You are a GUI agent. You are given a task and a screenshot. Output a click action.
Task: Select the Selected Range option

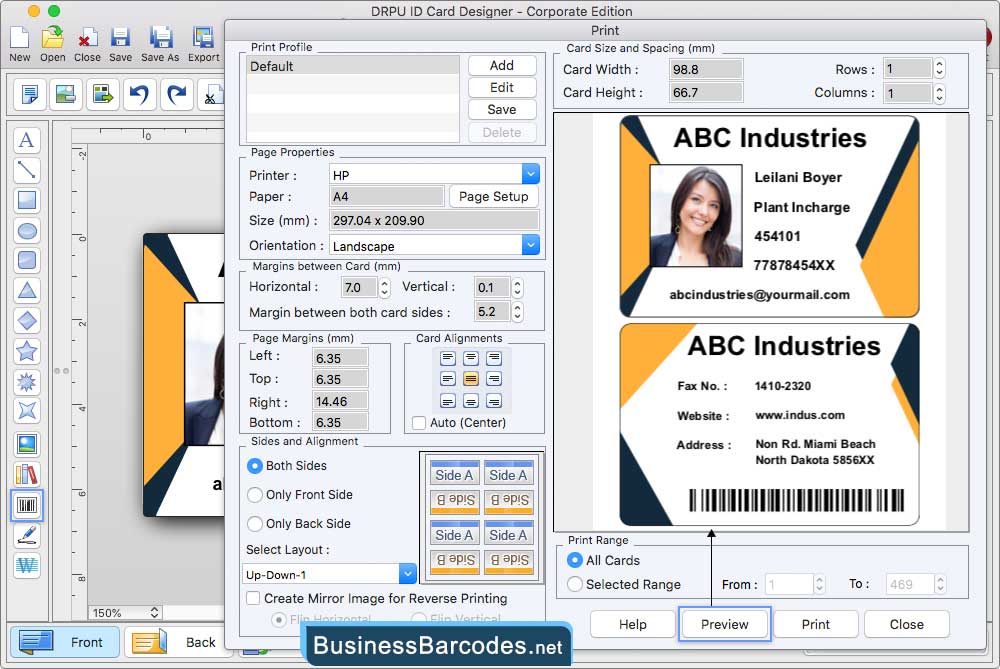point(575,584)
